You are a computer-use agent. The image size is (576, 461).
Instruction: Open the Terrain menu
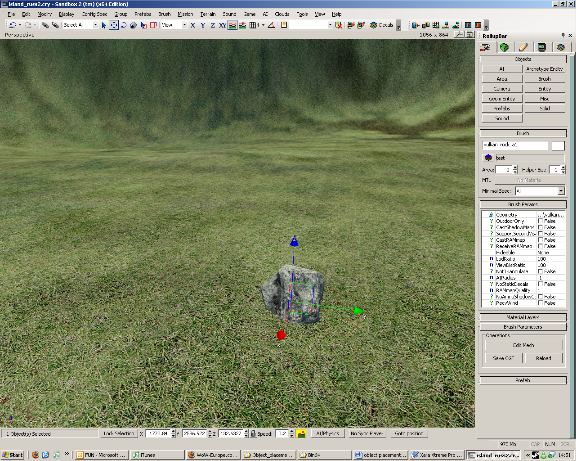click(208, 14)
